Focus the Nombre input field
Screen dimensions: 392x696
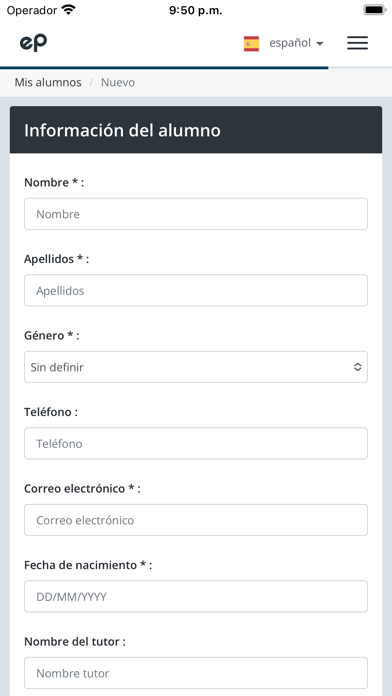196,214
